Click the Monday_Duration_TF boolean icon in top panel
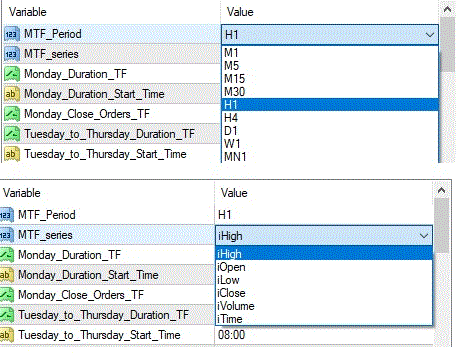456x360 pixels. [x=12, y=74]
